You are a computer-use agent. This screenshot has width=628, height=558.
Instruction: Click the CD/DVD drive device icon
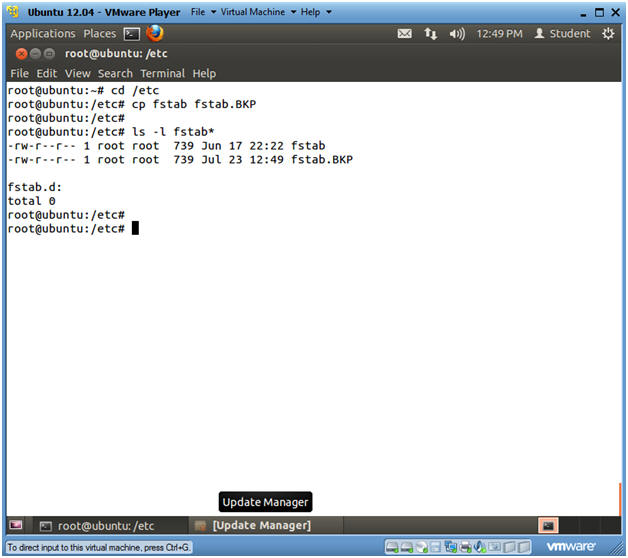[x=421, y=547]
